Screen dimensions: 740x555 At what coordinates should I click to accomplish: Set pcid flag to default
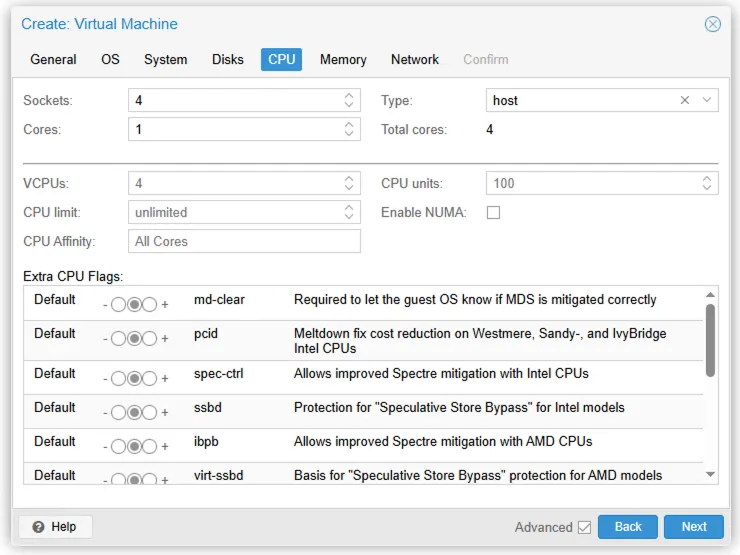[134, 338]
